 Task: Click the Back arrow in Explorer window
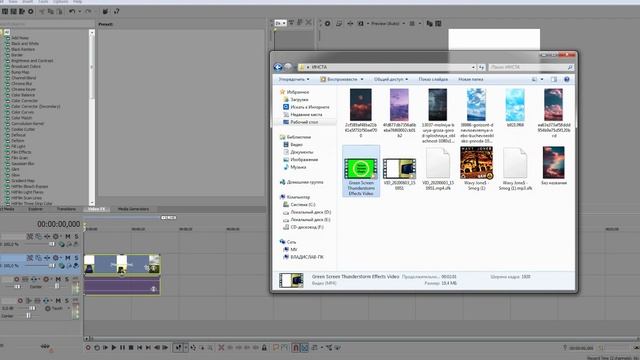278,67
